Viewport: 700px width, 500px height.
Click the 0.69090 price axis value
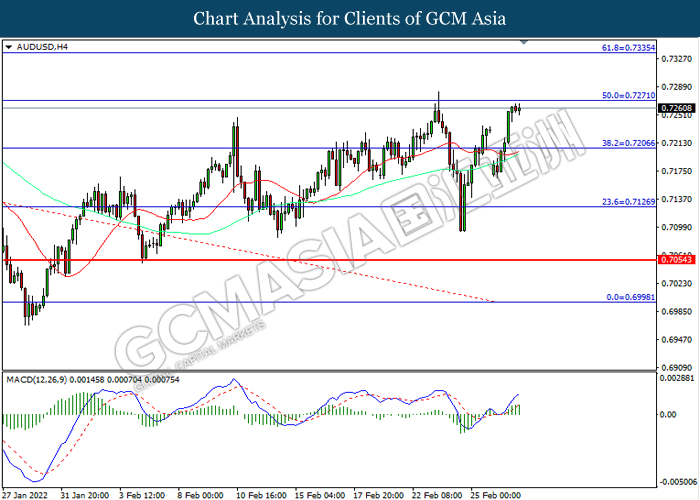676,368
